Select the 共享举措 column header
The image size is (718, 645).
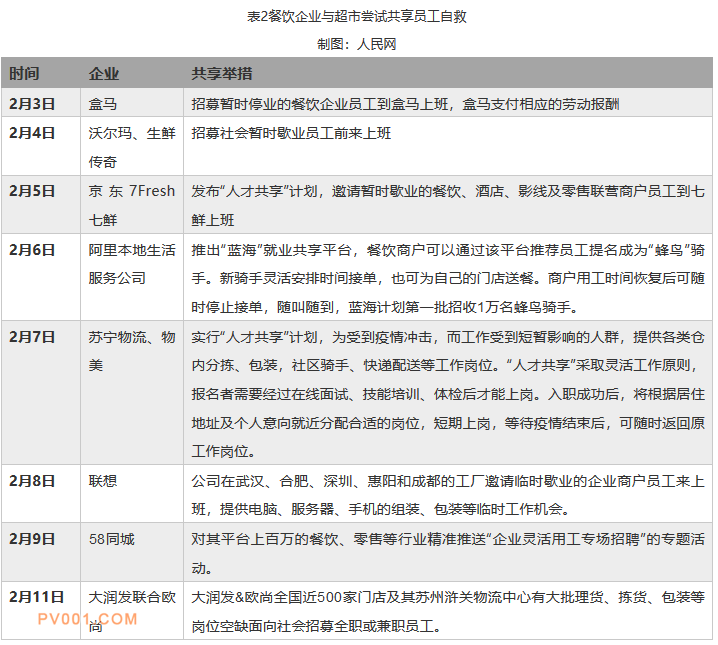221,74
